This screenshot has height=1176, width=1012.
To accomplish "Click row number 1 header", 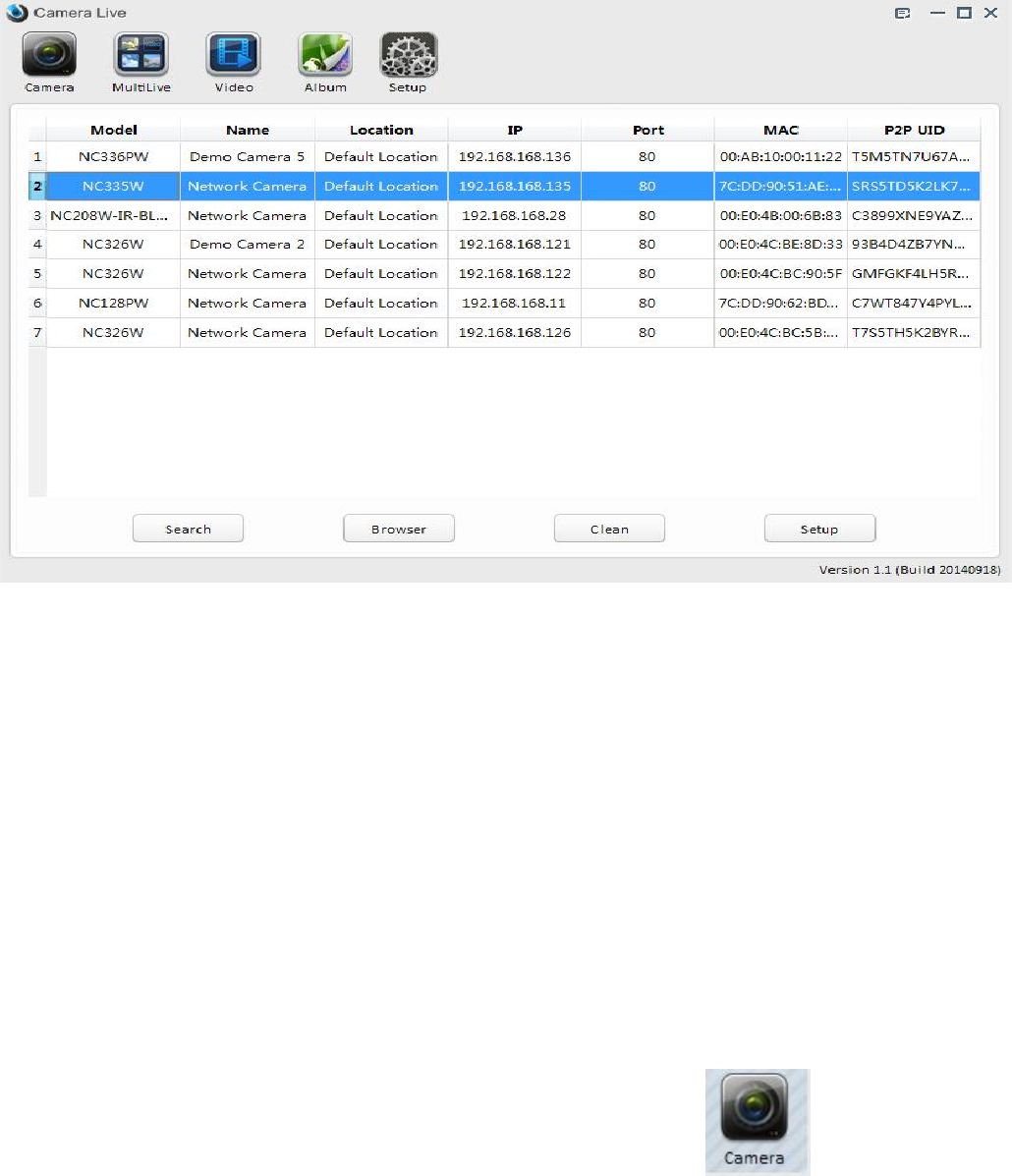I will point(37,157).
